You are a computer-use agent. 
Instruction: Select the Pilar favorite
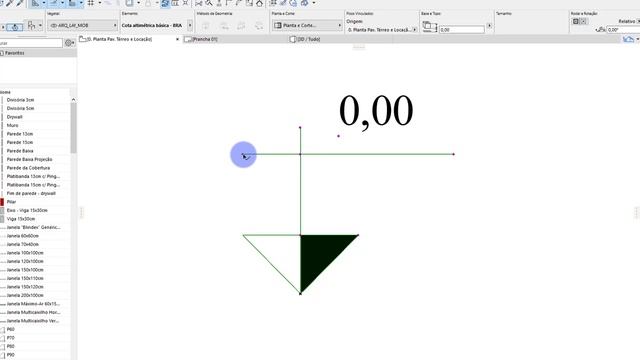pyautogui.click(x=11, y=202)
